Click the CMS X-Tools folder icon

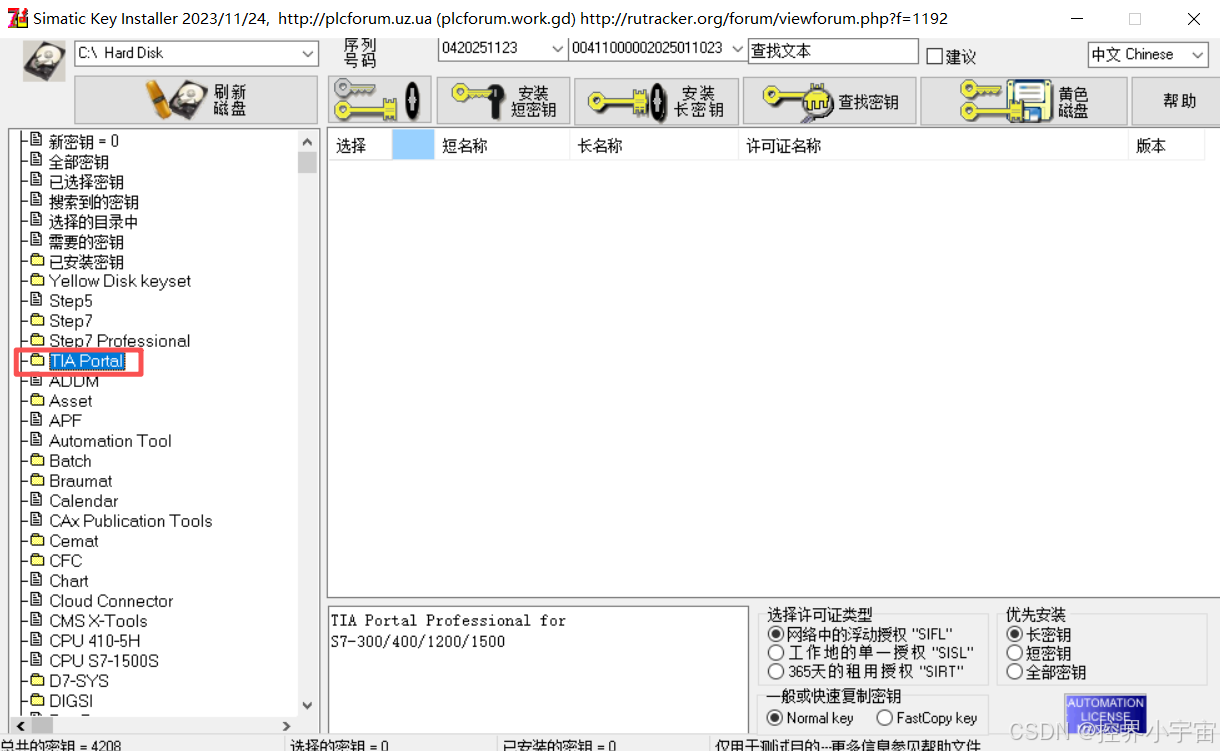pos(37,620)
